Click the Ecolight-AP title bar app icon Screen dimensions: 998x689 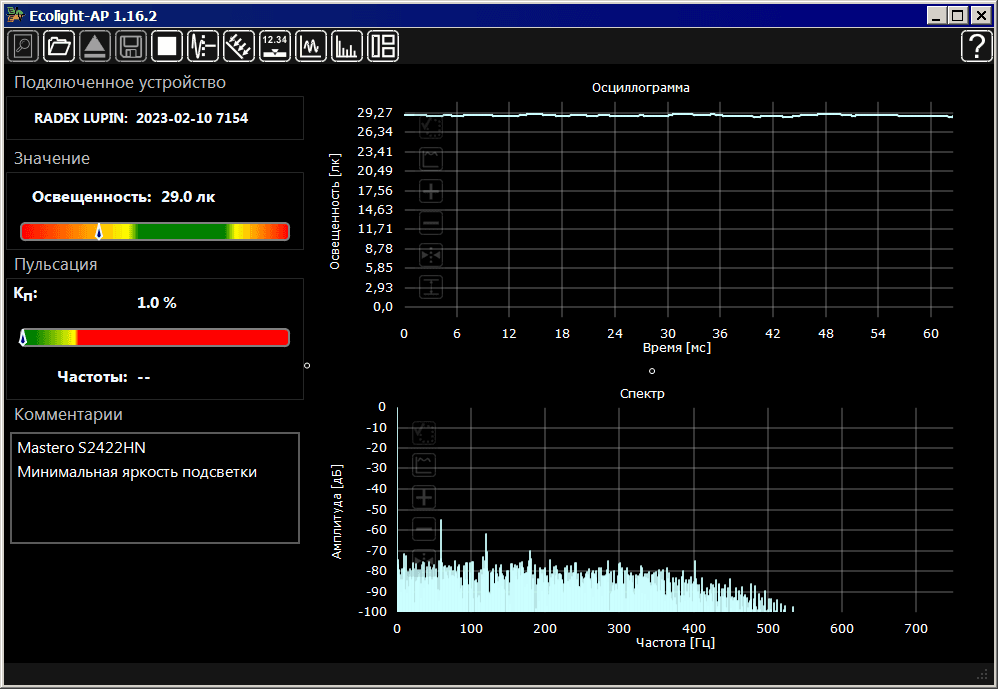[x=15, y=15]
